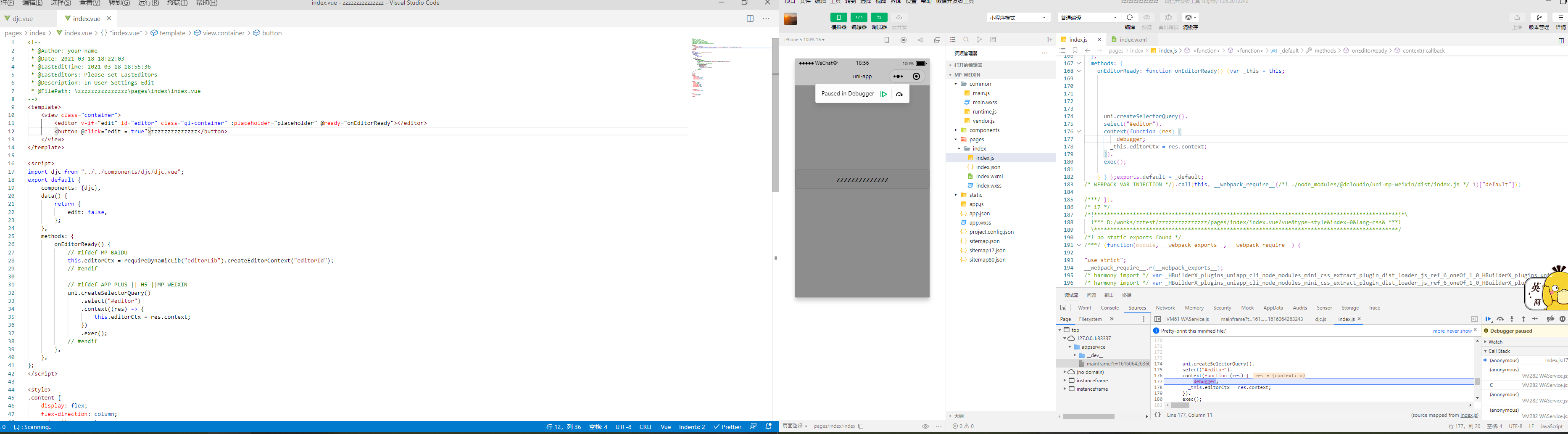Click the user avatar in WeChat DevTools
The width and height of the screenshot is (1568, 434).
click(x=791, y=19)
